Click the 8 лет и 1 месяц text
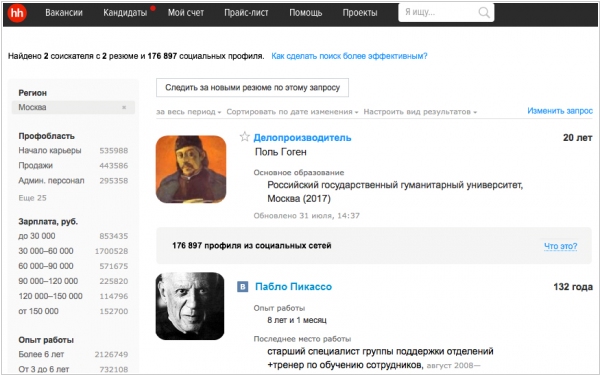 pos(297,320)
